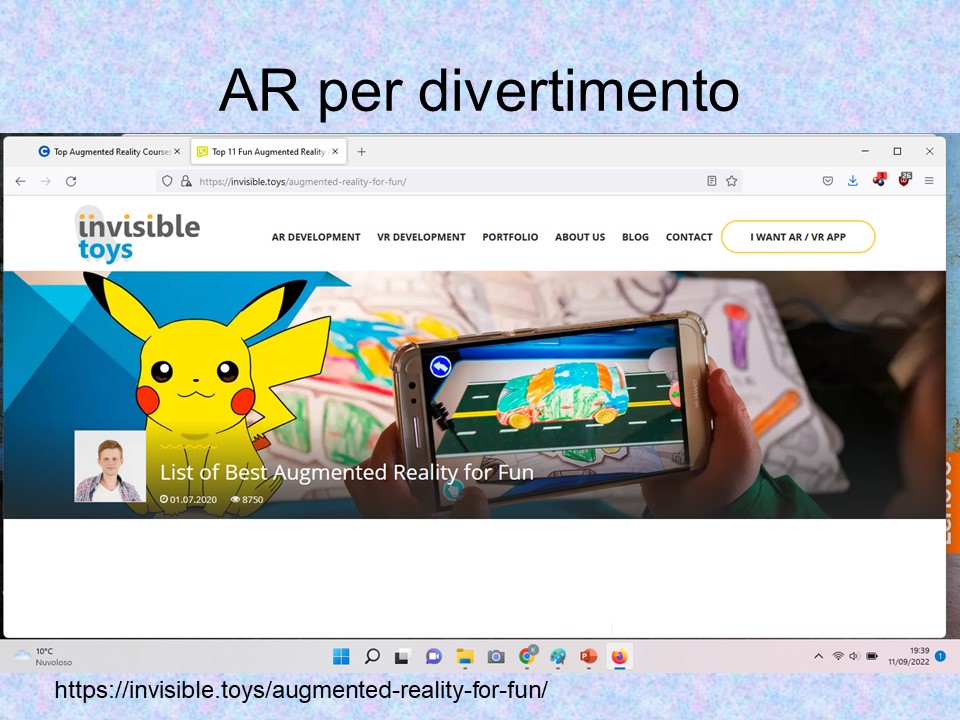Open the CONTACT page
The height and width of the screenshot is (720, 960).
[689, 237]
